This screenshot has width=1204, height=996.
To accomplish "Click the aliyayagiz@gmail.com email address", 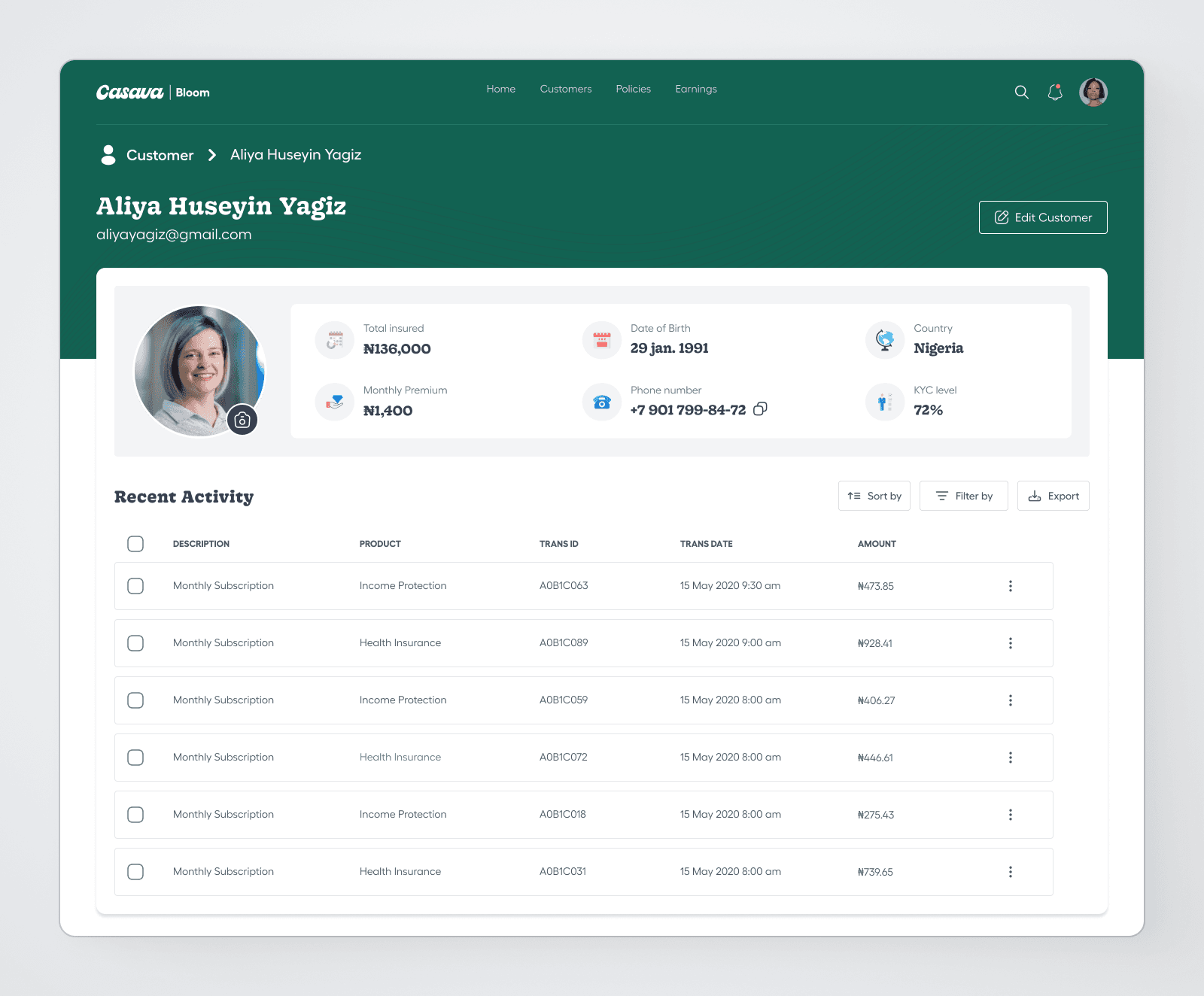I will (174, 235).
